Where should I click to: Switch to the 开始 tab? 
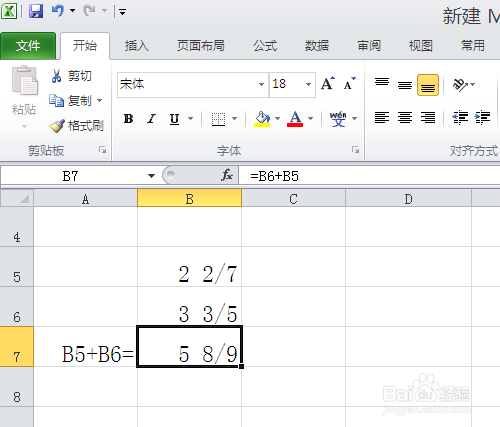pos(85,46)
